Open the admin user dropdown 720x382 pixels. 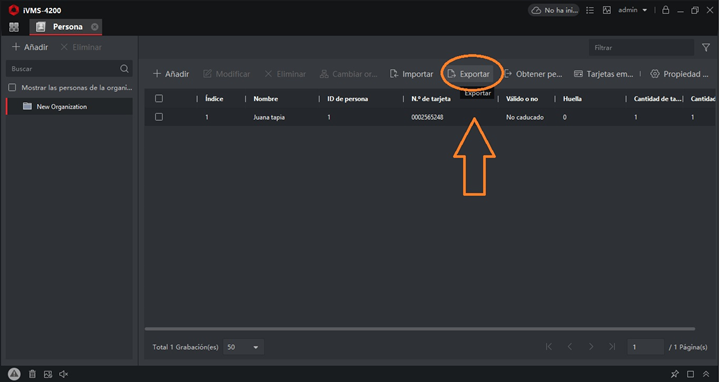pyautogui.click(x=632, y=10)
